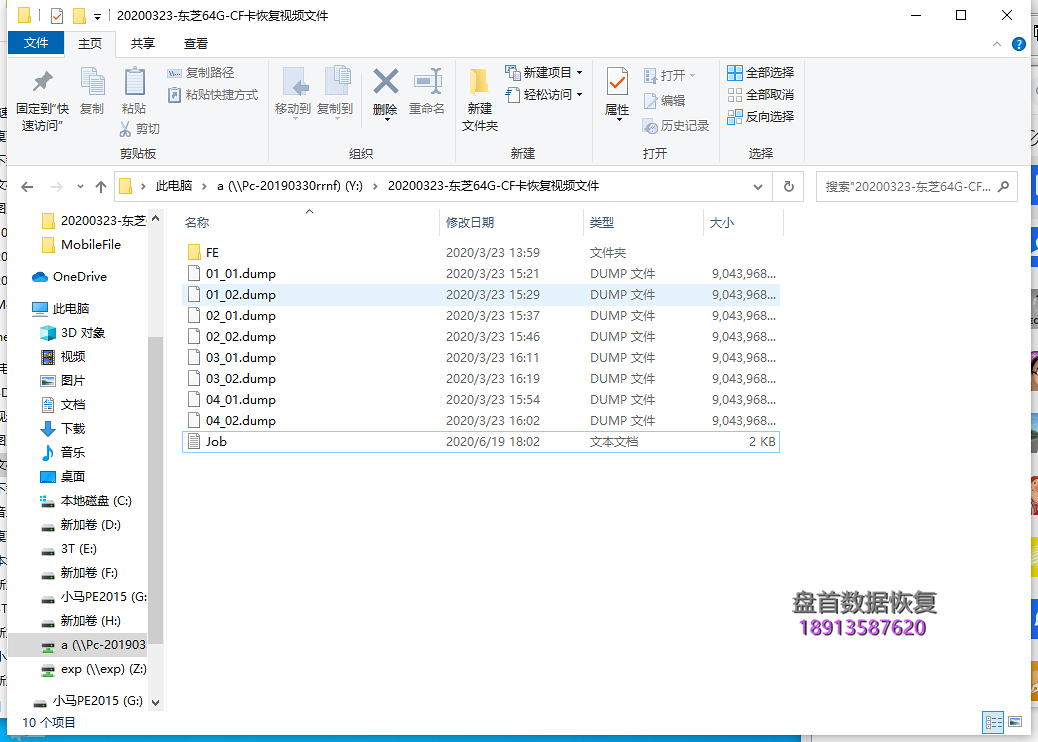Select the FE folder

[481, 253]
